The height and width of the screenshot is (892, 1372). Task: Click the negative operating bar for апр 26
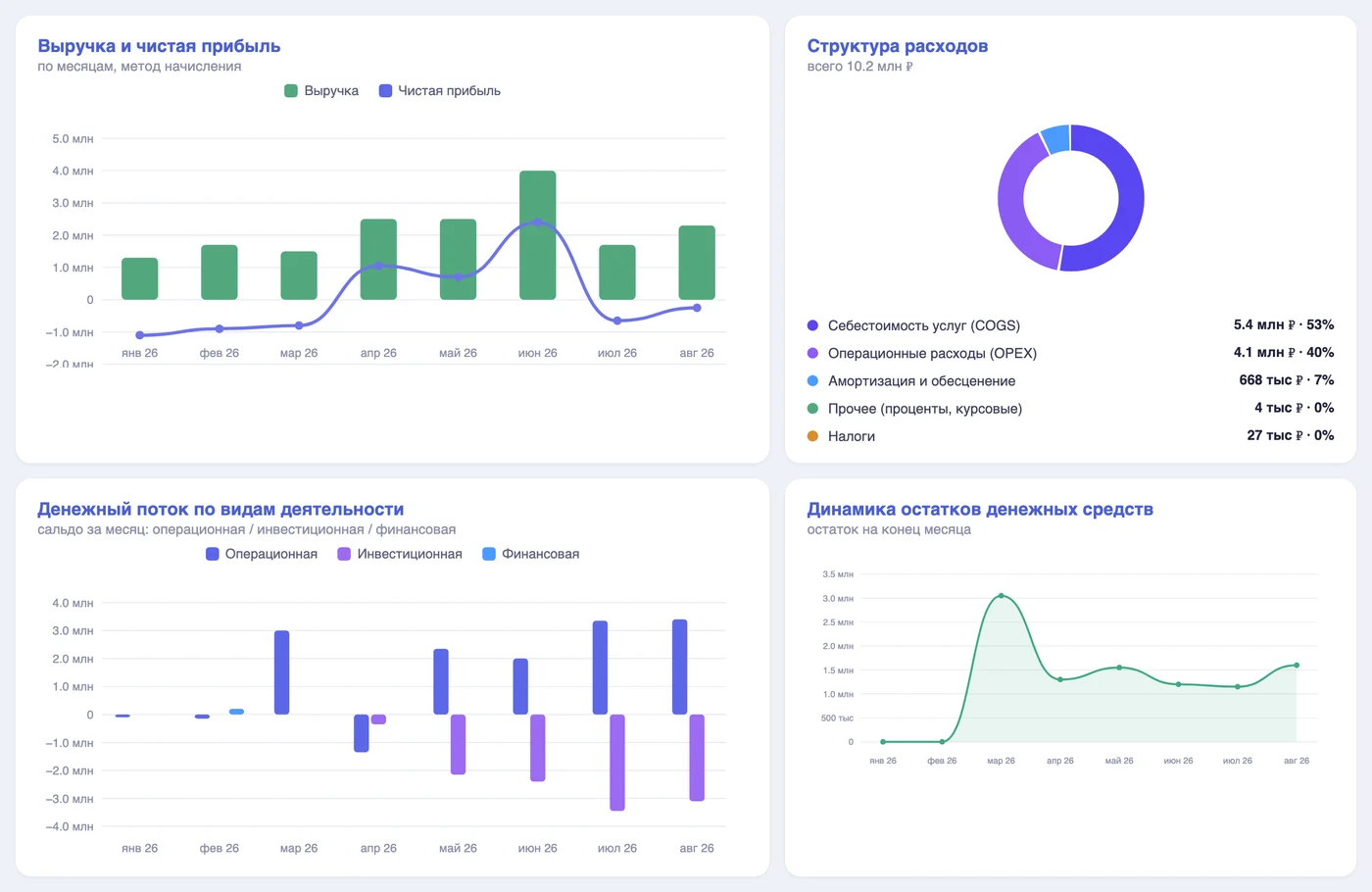point(362,733)
